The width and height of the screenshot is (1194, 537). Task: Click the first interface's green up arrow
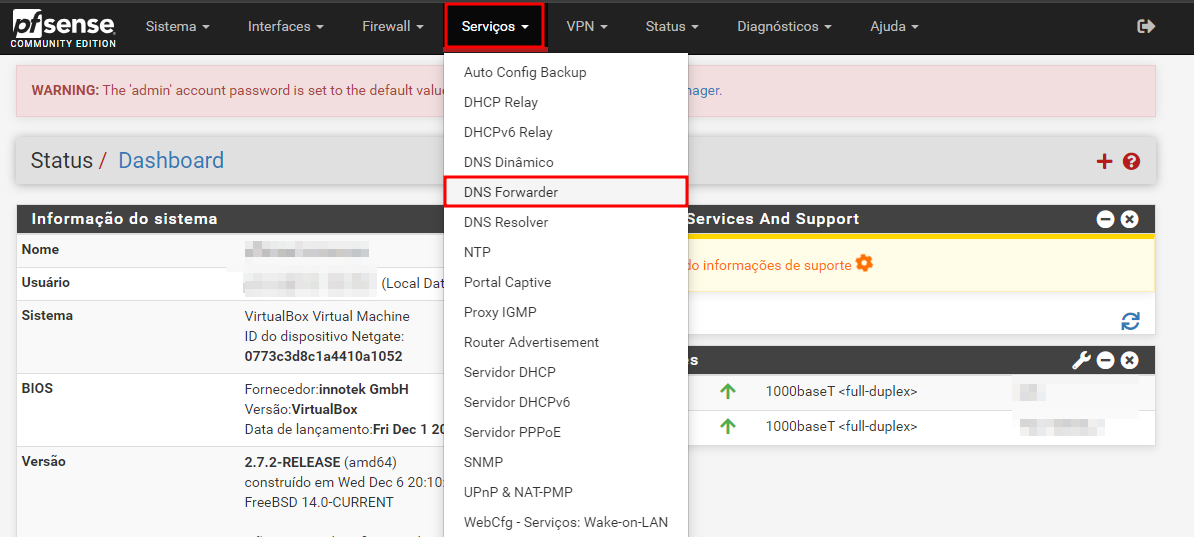click(727, 392)
